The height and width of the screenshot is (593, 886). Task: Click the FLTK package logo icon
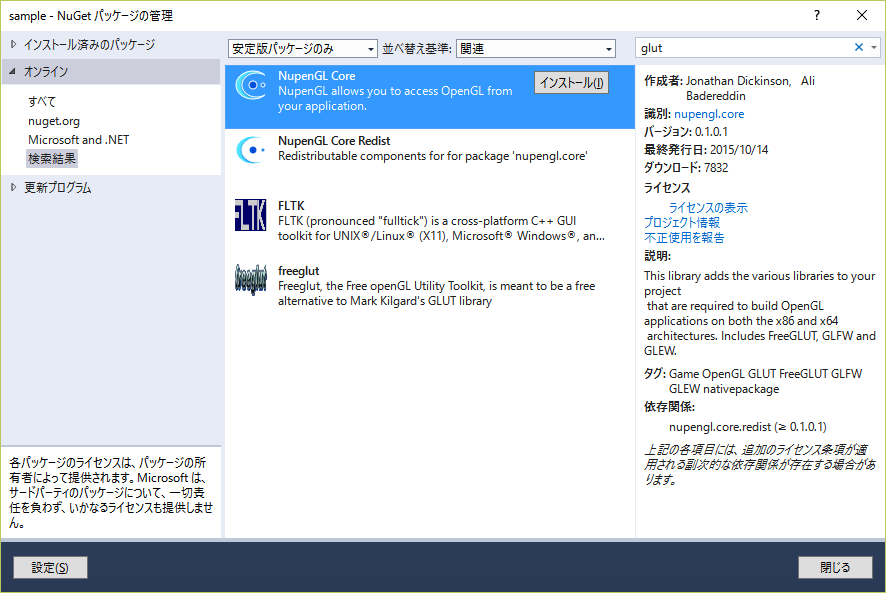[250, 215]
